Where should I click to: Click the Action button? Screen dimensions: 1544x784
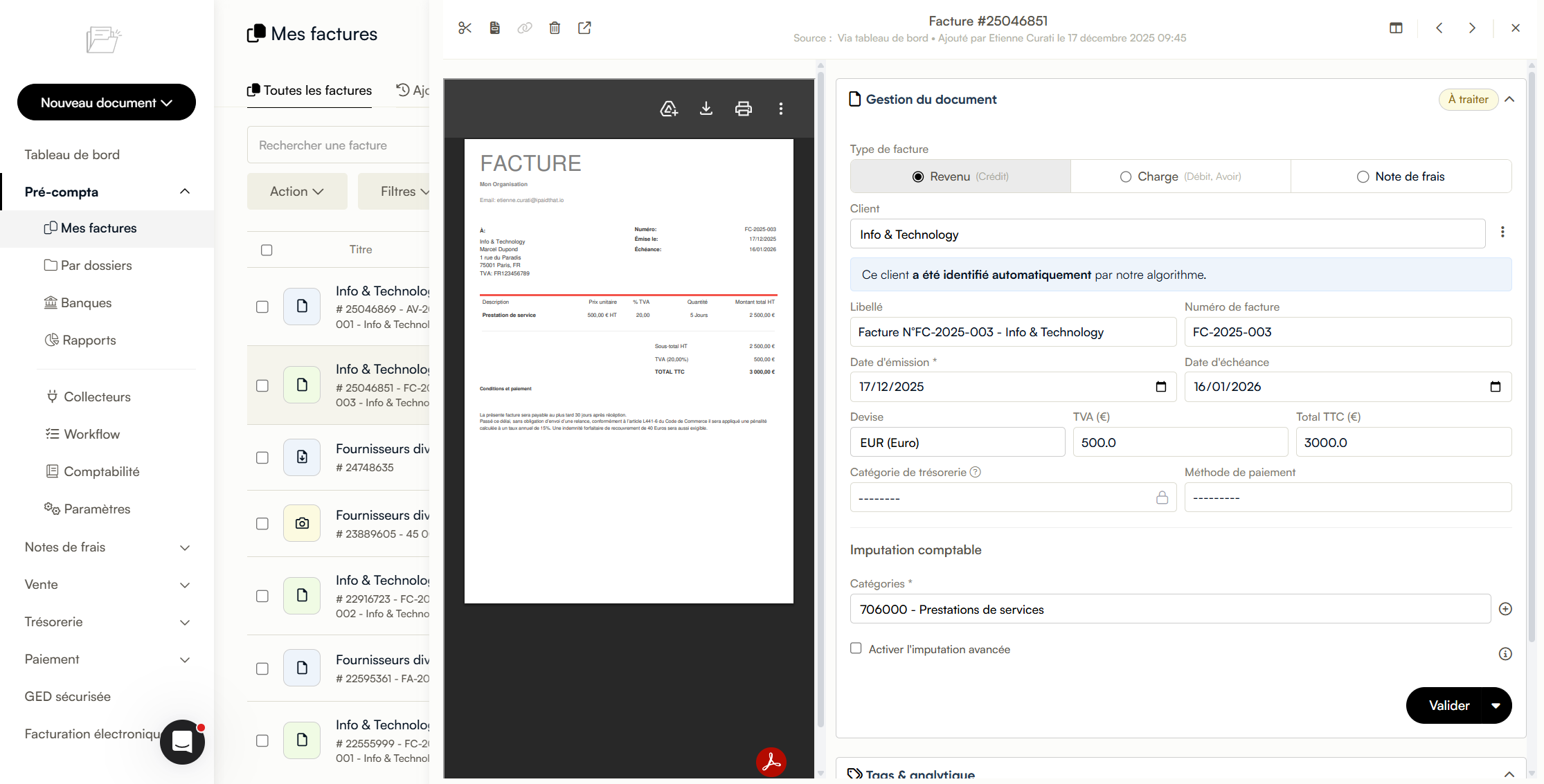[297, 192]
